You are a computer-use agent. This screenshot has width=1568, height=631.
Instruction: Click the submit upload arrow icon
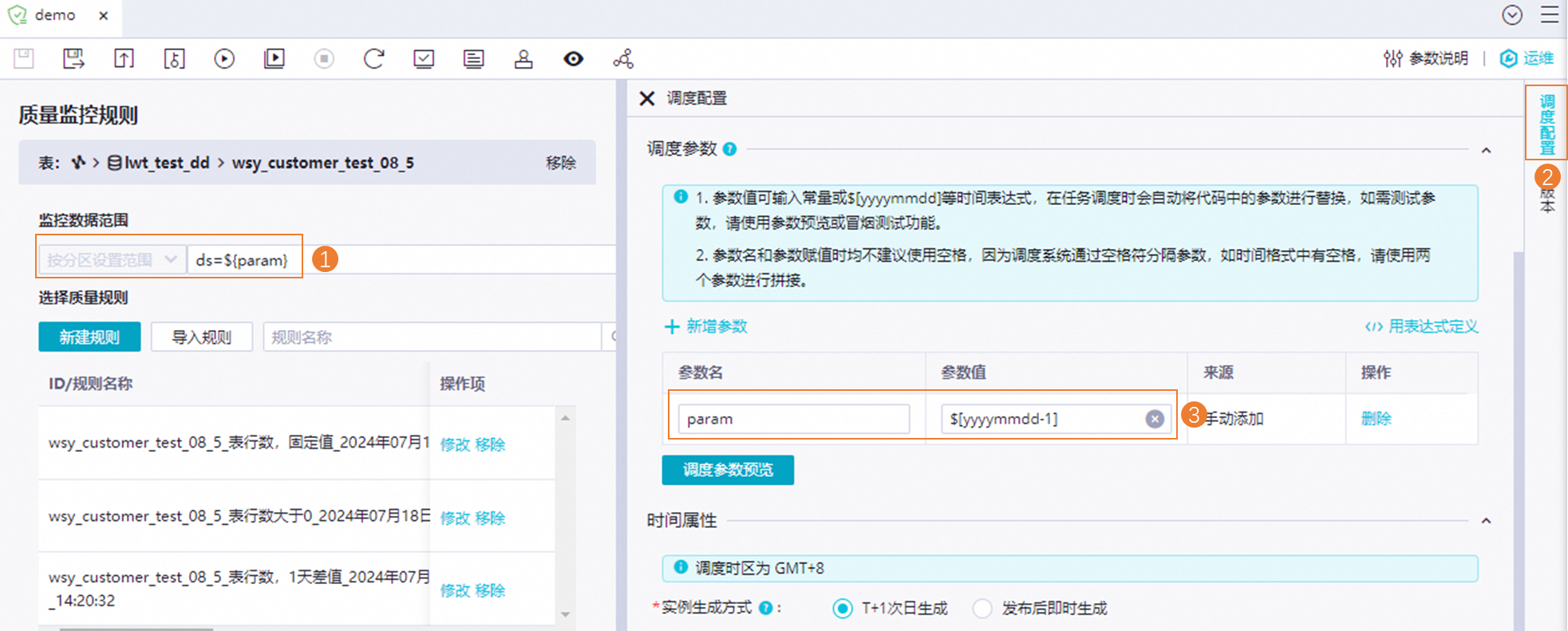pos(124,58)
